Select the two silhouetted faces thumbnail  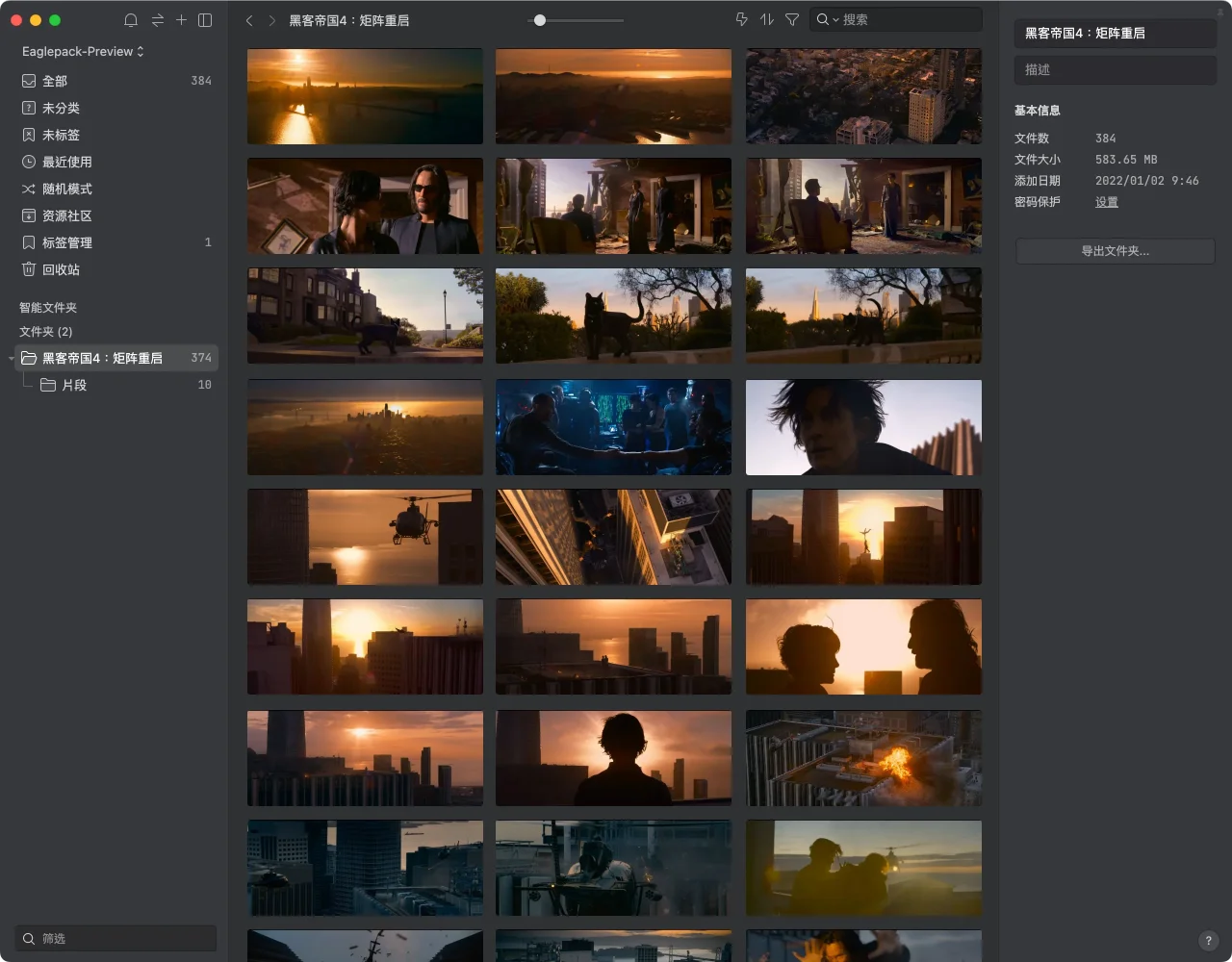coord(864,646)
